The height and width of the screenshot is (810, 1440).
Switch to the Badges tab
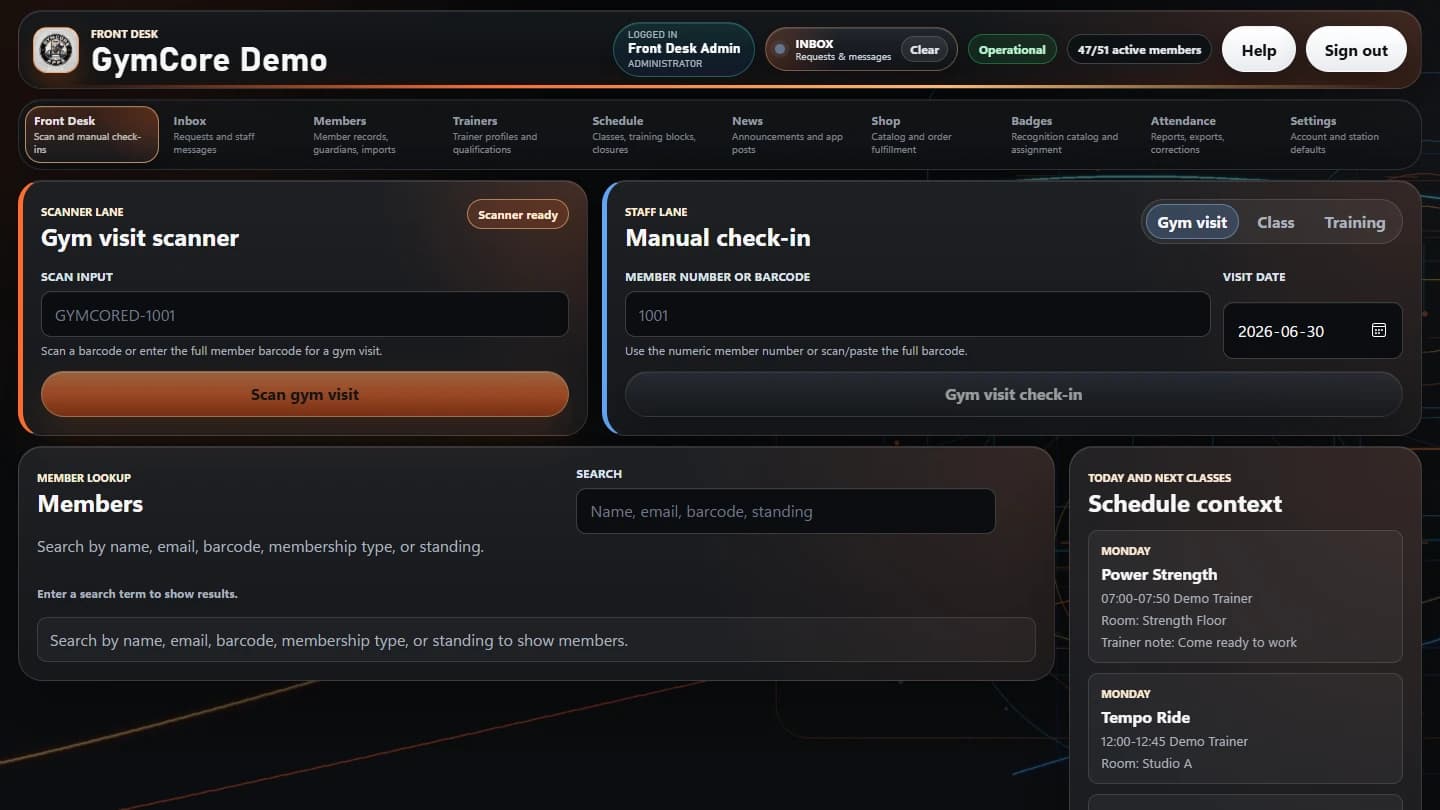coord(1069,134)
